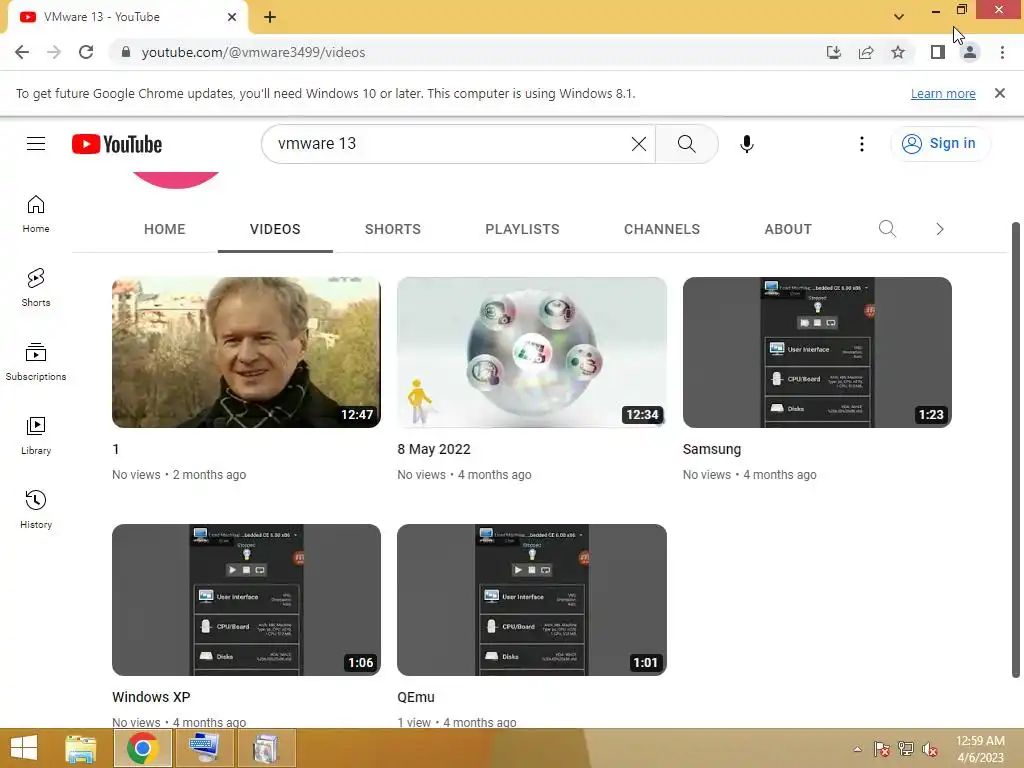
Task: Open the "QEmu" video title
Action: tap(416, 697)
